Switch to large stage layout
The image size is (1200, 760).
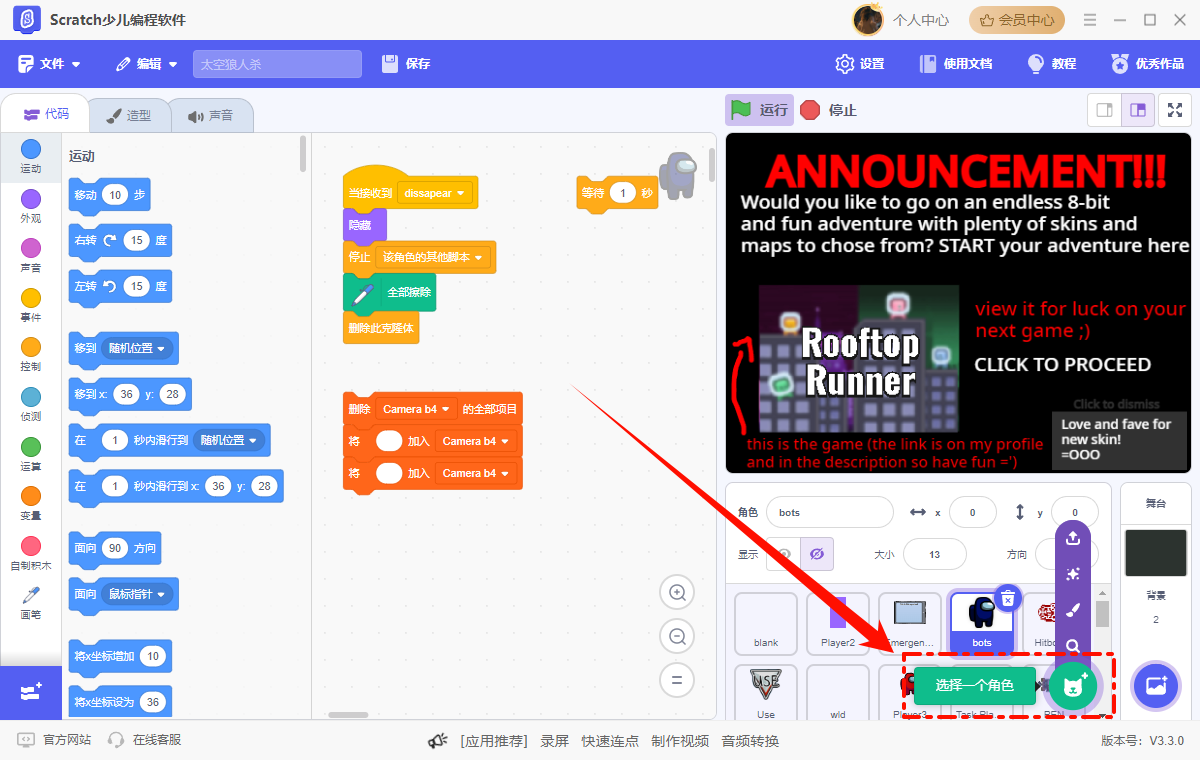click(x=1138, y=110)
